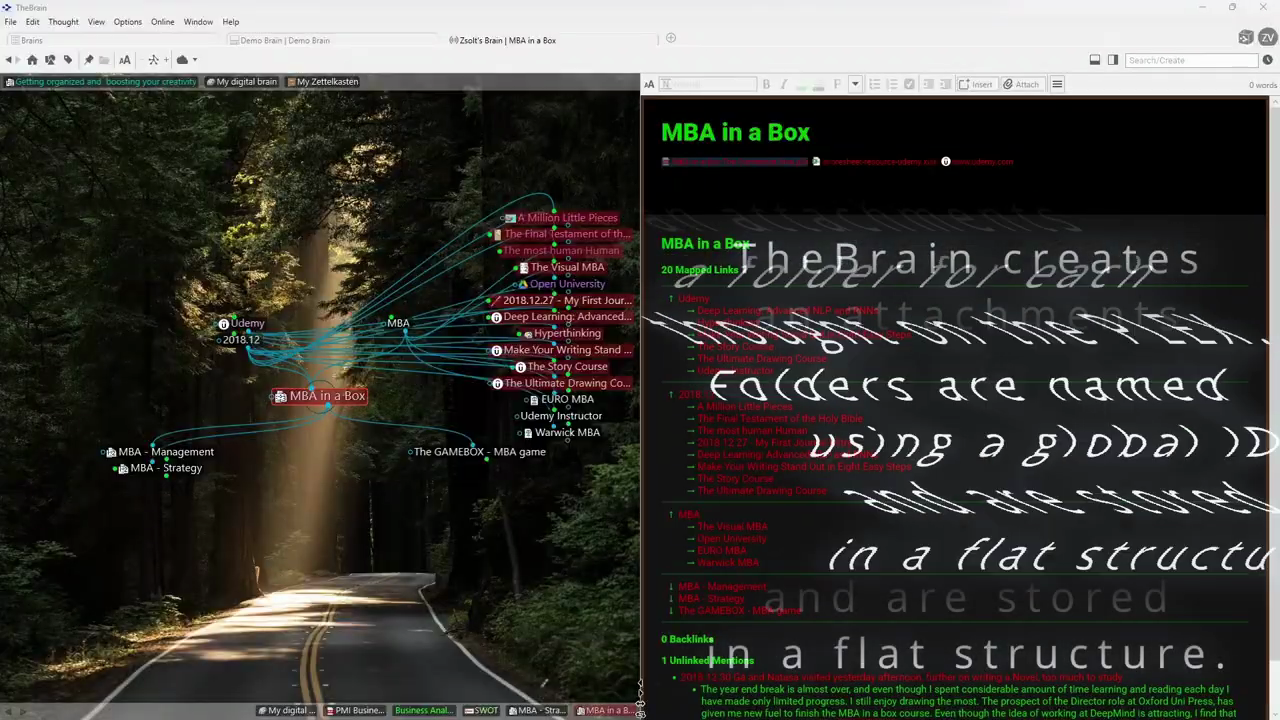Open the pinned thought My digital brain
1280x720 pixels.
(241, 81)
